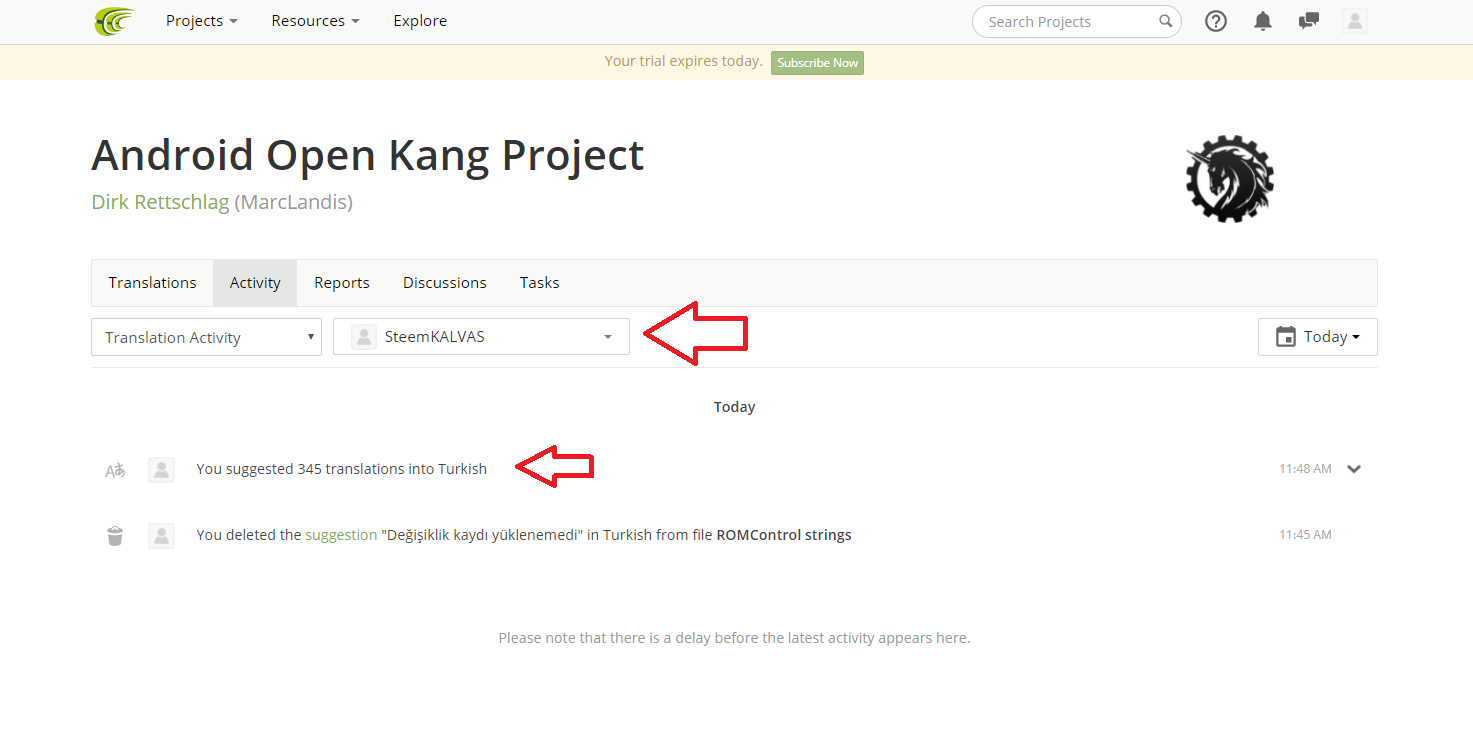Click the 11:48 AM timestamp
The width and height of the screenshot is (1473, 735).
1305,469
